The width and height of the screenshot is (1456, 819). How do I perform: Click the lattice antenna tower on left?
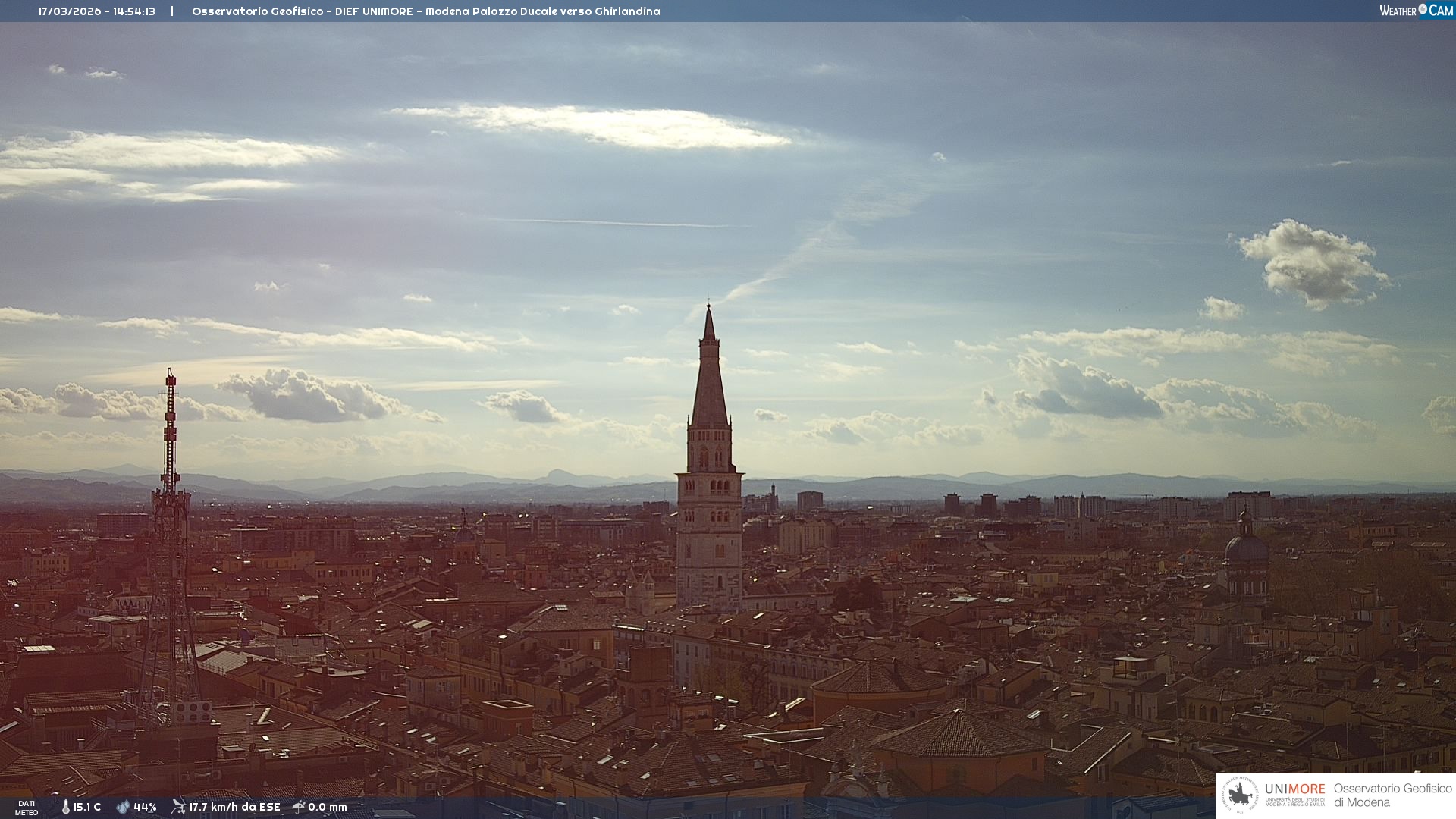169,531
